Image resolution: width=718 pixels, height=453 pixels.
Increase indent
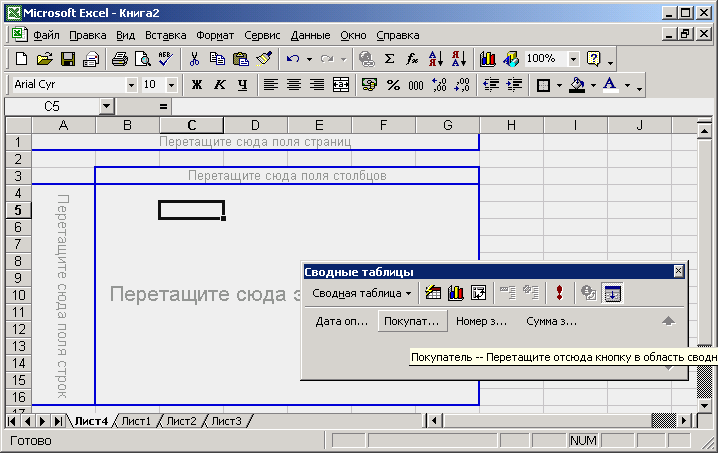(x=515, y=85)
